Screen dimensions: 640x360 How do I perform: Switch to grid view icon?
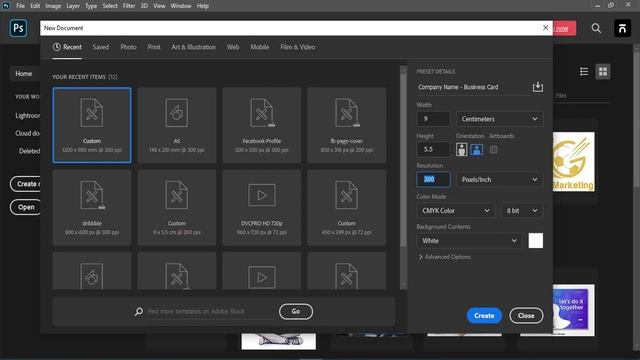pos(602,71)
